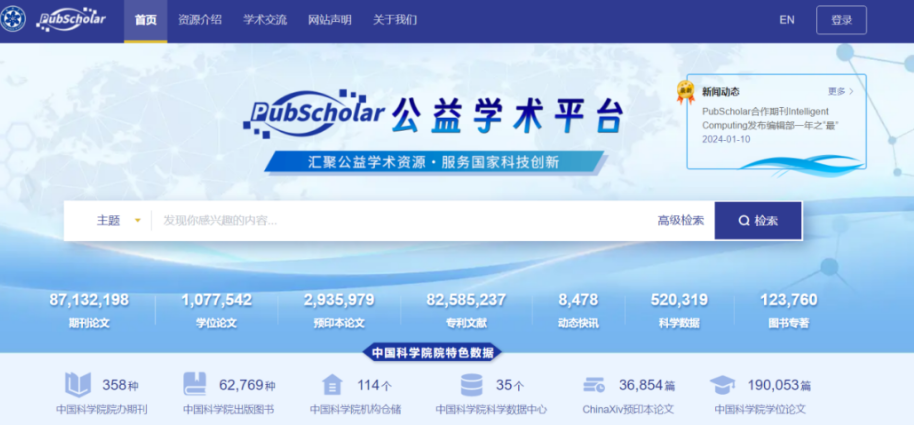Click the book icon for 中国科学院出版图书

196,385
